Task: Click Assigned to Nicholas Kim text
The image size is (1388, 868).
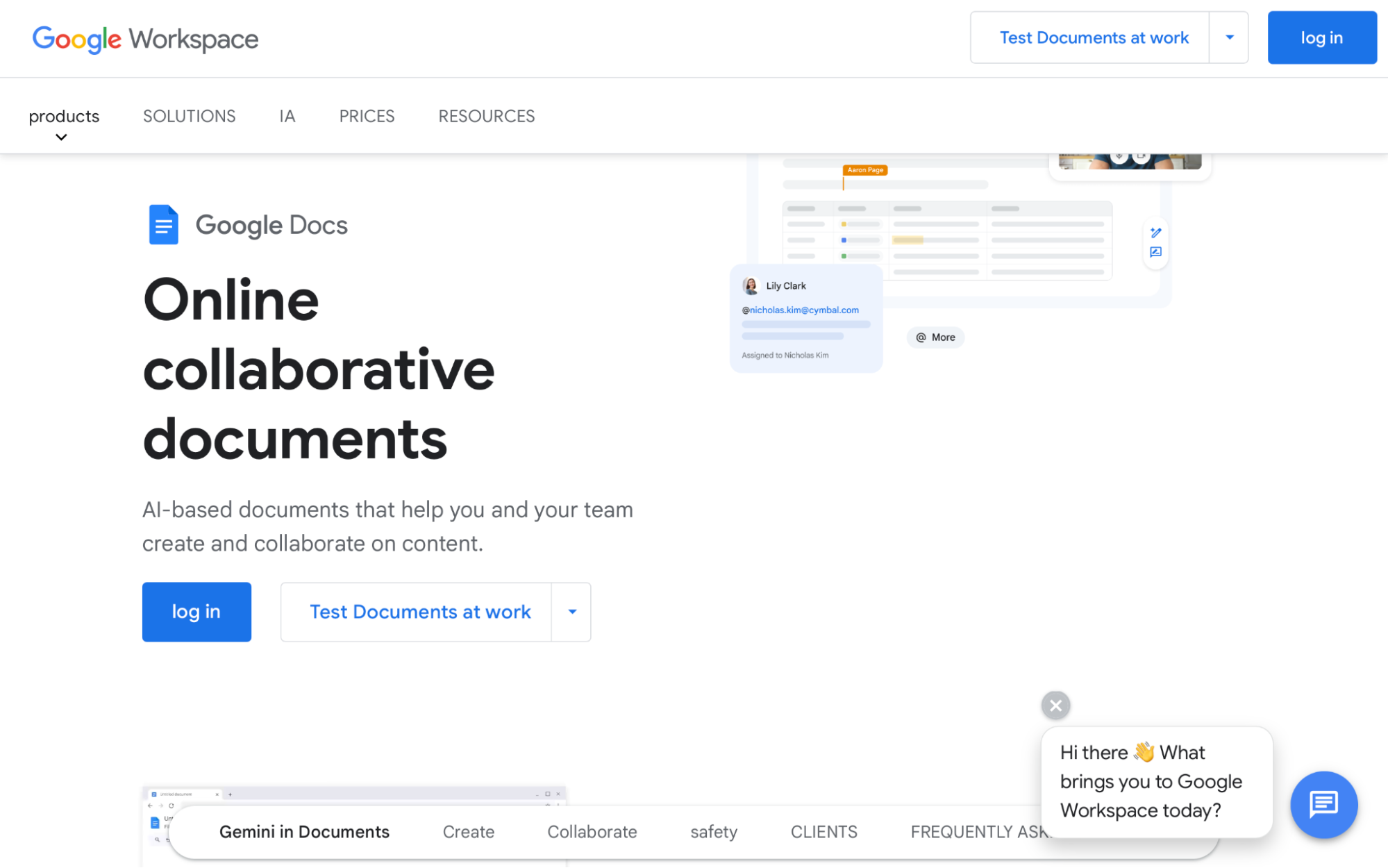Action: 785,355
